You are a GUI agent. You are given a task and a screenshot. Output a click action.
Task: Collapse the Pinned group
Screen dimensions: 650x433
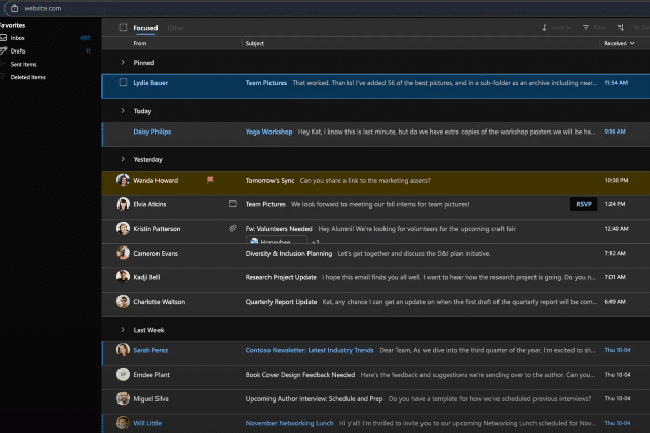point(123,62)
